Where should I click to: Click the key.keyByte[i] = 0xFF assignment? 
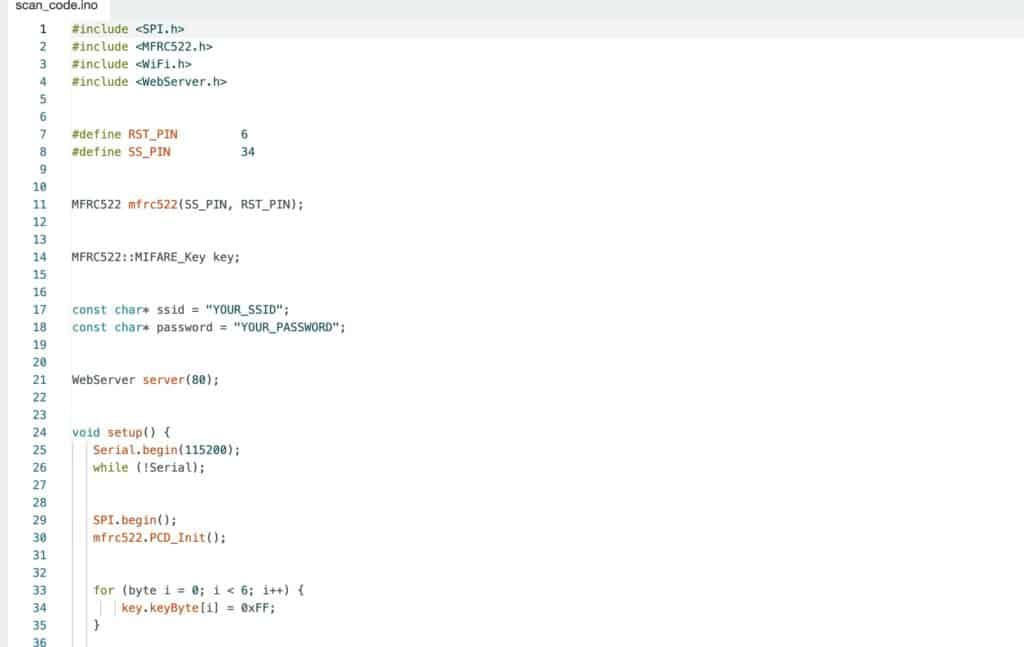point(197,607)
